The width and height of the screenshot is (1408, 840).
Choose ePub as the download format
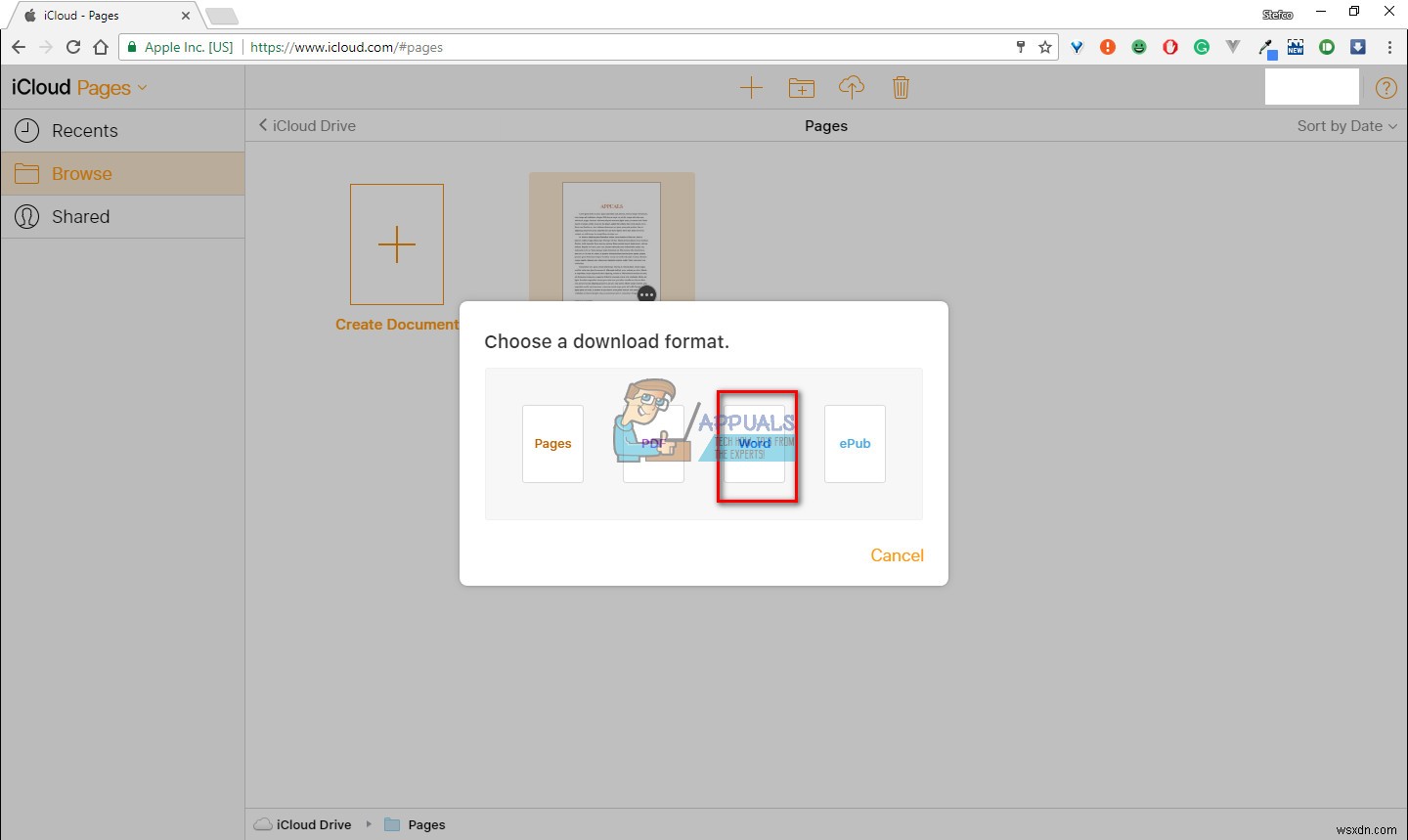coord(855,444)
